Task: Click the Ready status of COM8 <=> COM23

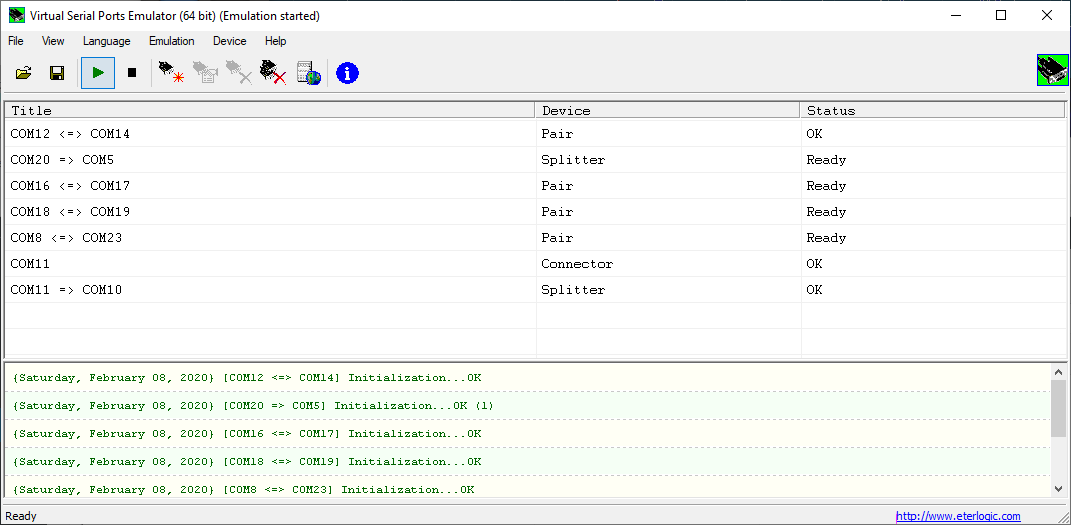Action: (x=933, y=238)
